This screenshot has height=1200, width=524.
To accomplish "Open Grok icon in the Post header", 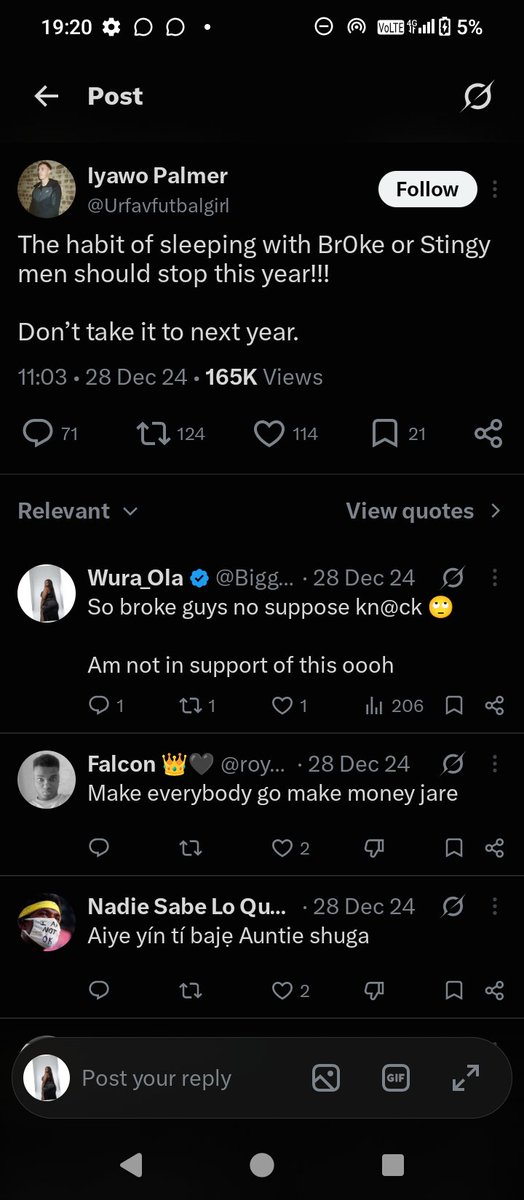I will (x=477, y=96).
